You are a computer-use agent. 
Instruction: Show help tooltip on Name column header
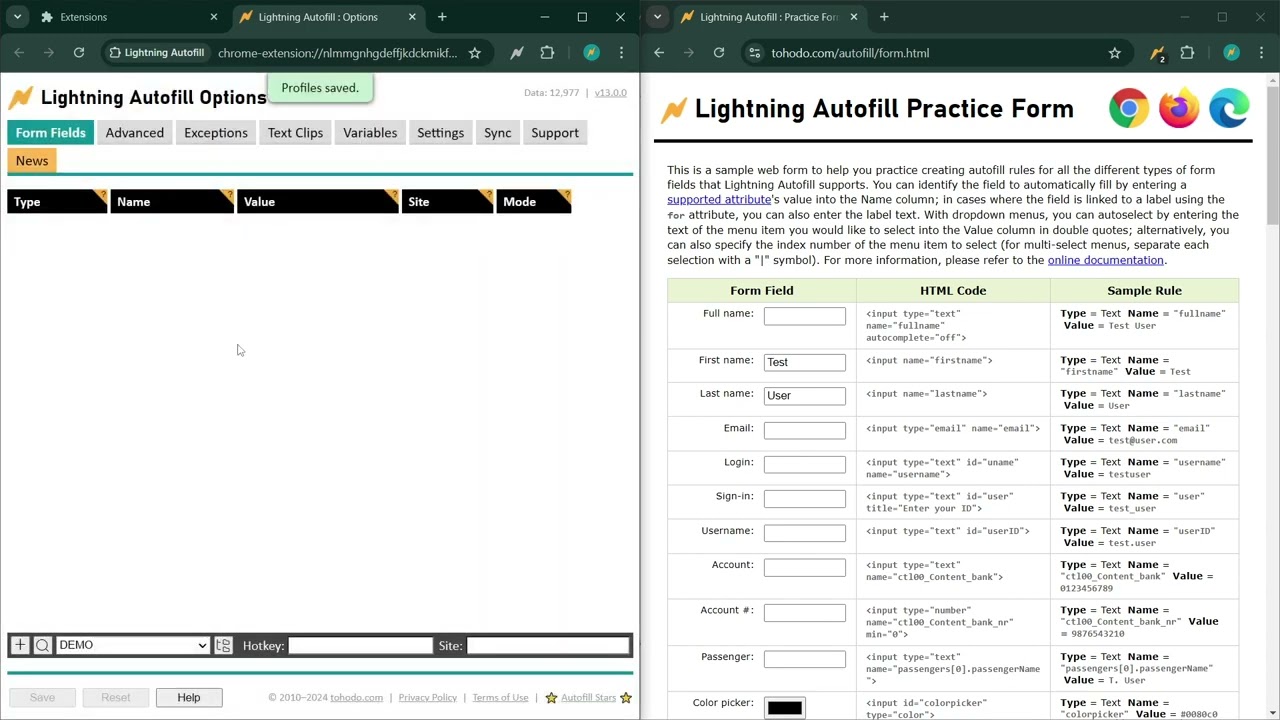(x=228, y=195)
